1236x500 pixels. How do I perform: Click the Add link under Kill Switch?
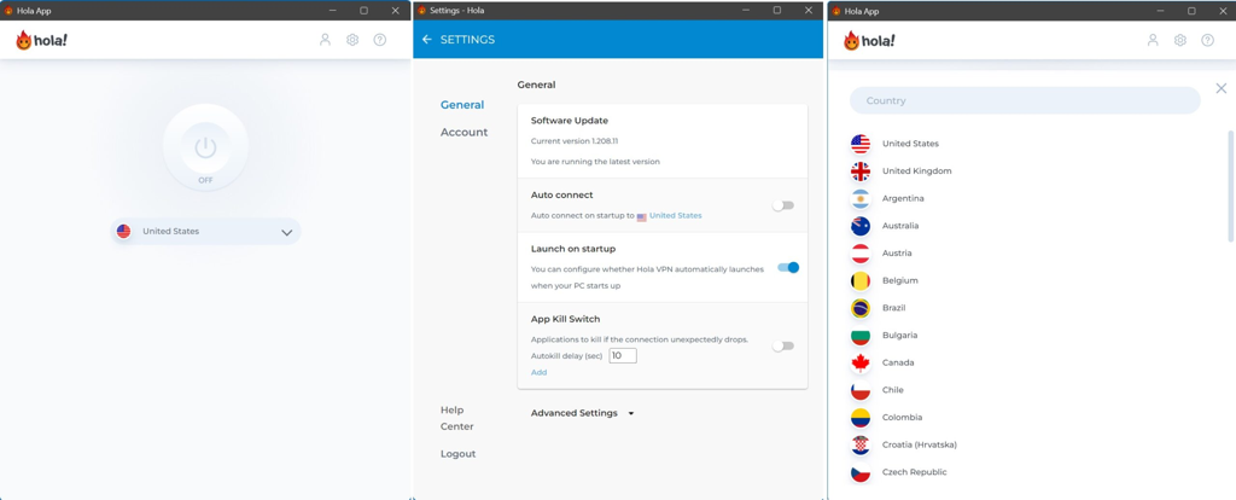click(539, 372)
